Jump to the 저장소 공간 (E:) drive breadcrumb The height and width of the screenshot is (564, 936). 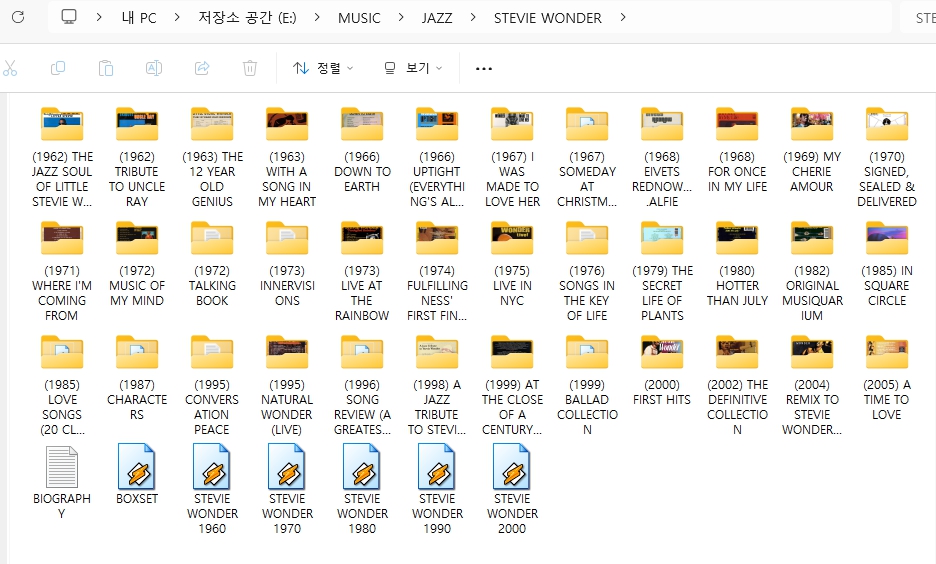pyautogui.click(x=246, y=18)
